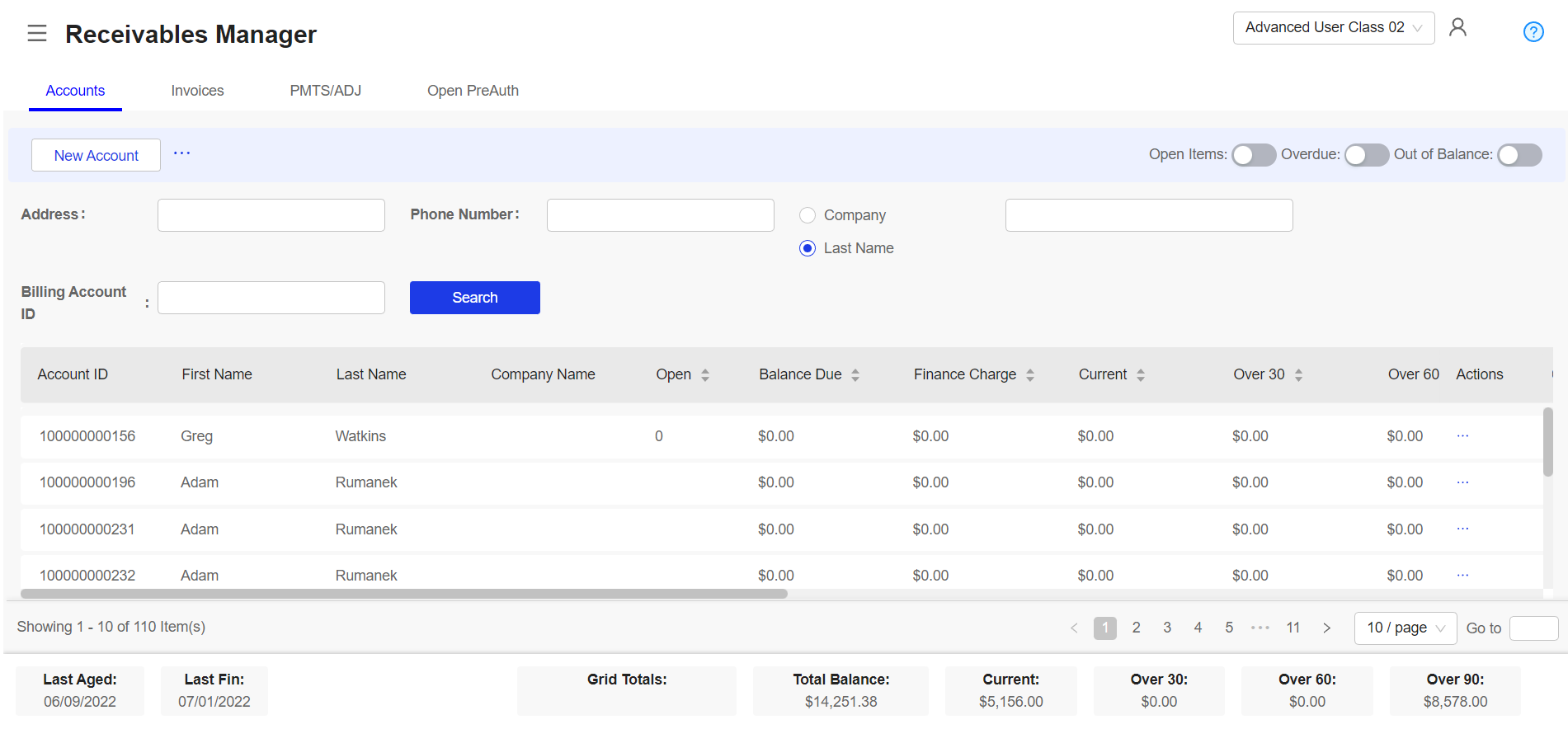Sort by the Balance Due column
The width and height of the screenshot is (1568, 729).
tap(855, 375)
